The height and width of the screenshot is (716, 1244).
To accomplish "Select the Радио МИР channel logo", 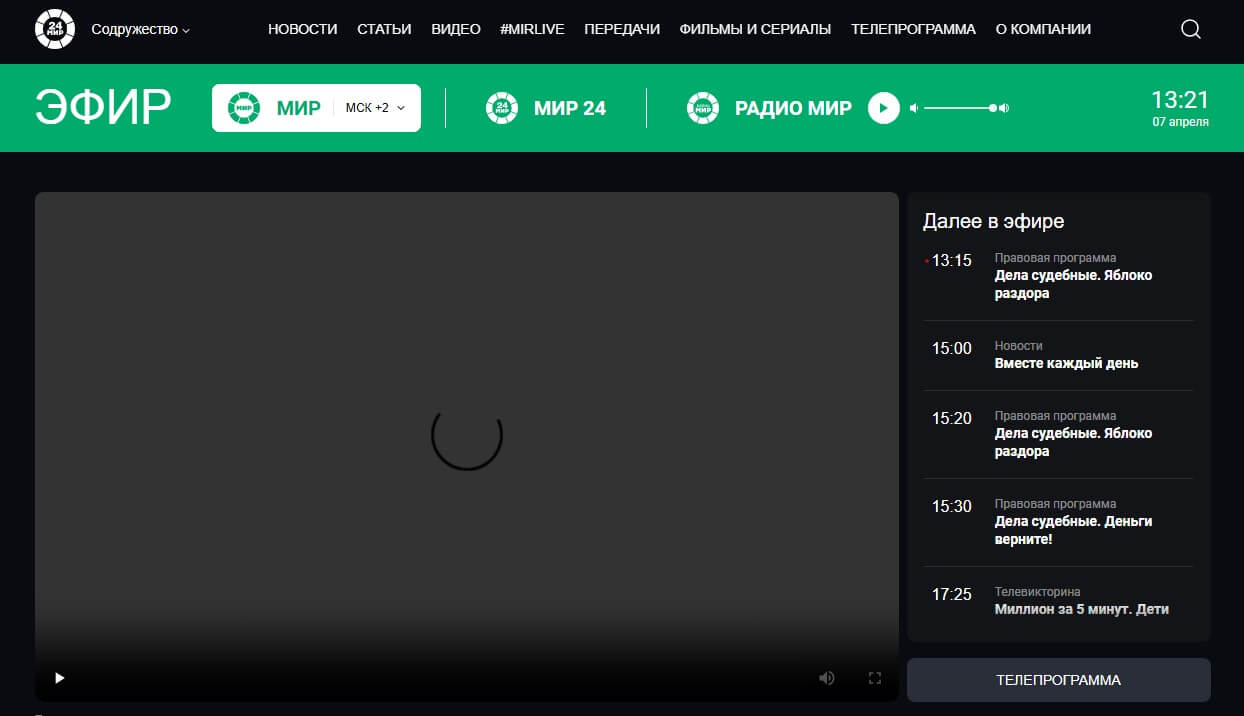I will point(704,108).
